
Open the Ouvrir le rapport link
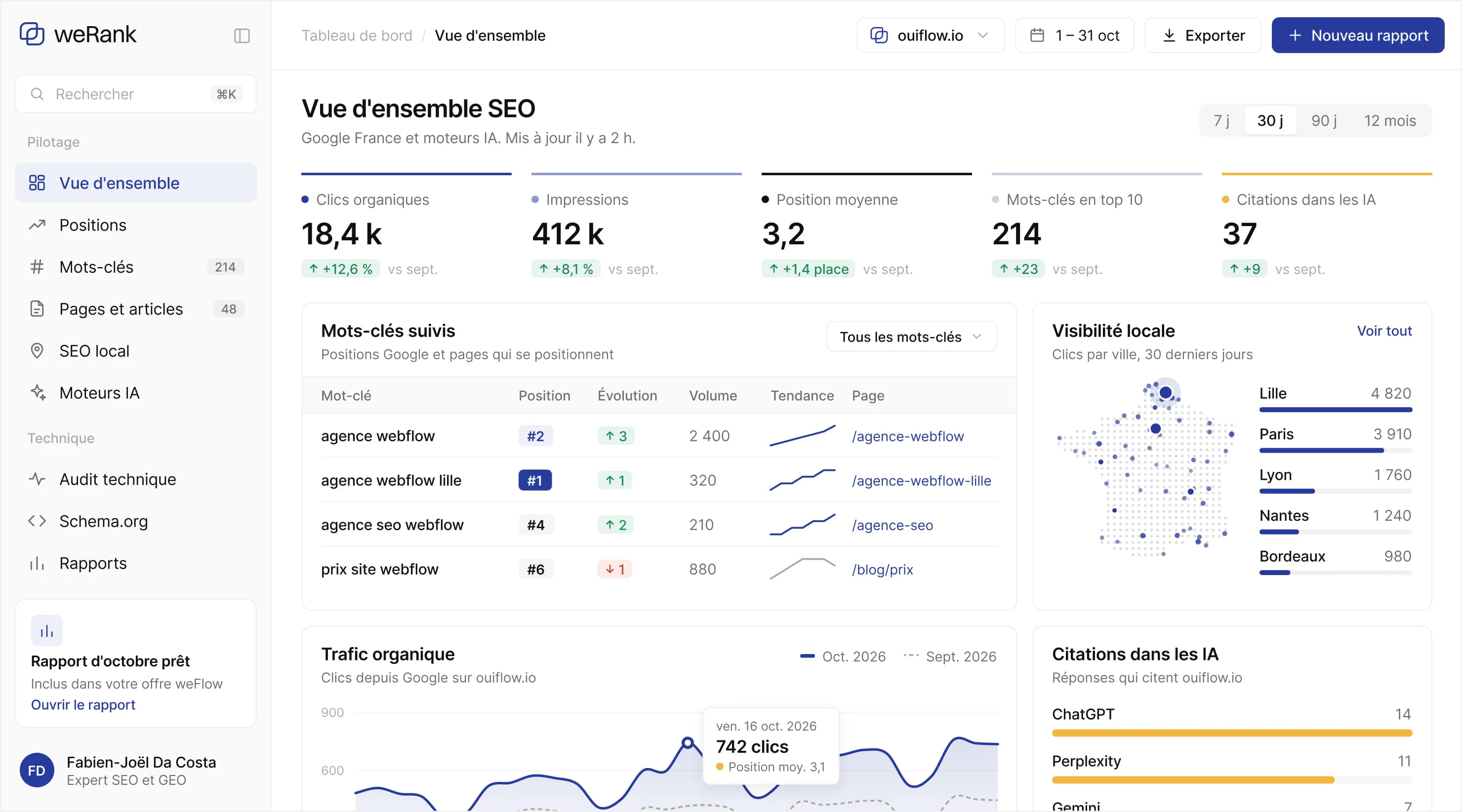point(83,704)
